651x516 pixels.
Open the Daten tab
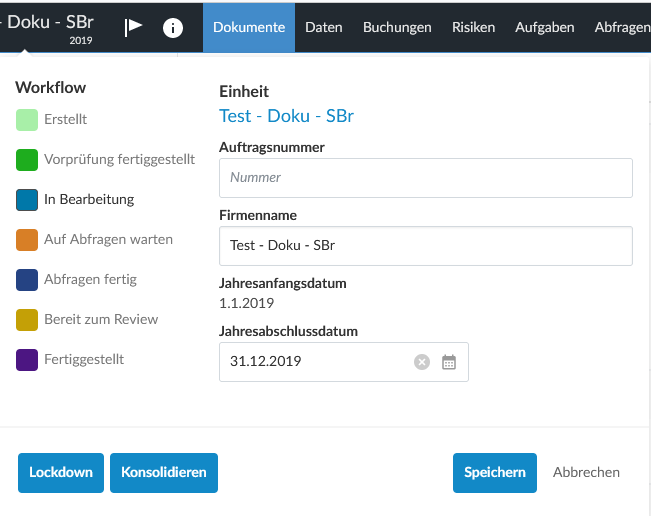tap(324, 27)
